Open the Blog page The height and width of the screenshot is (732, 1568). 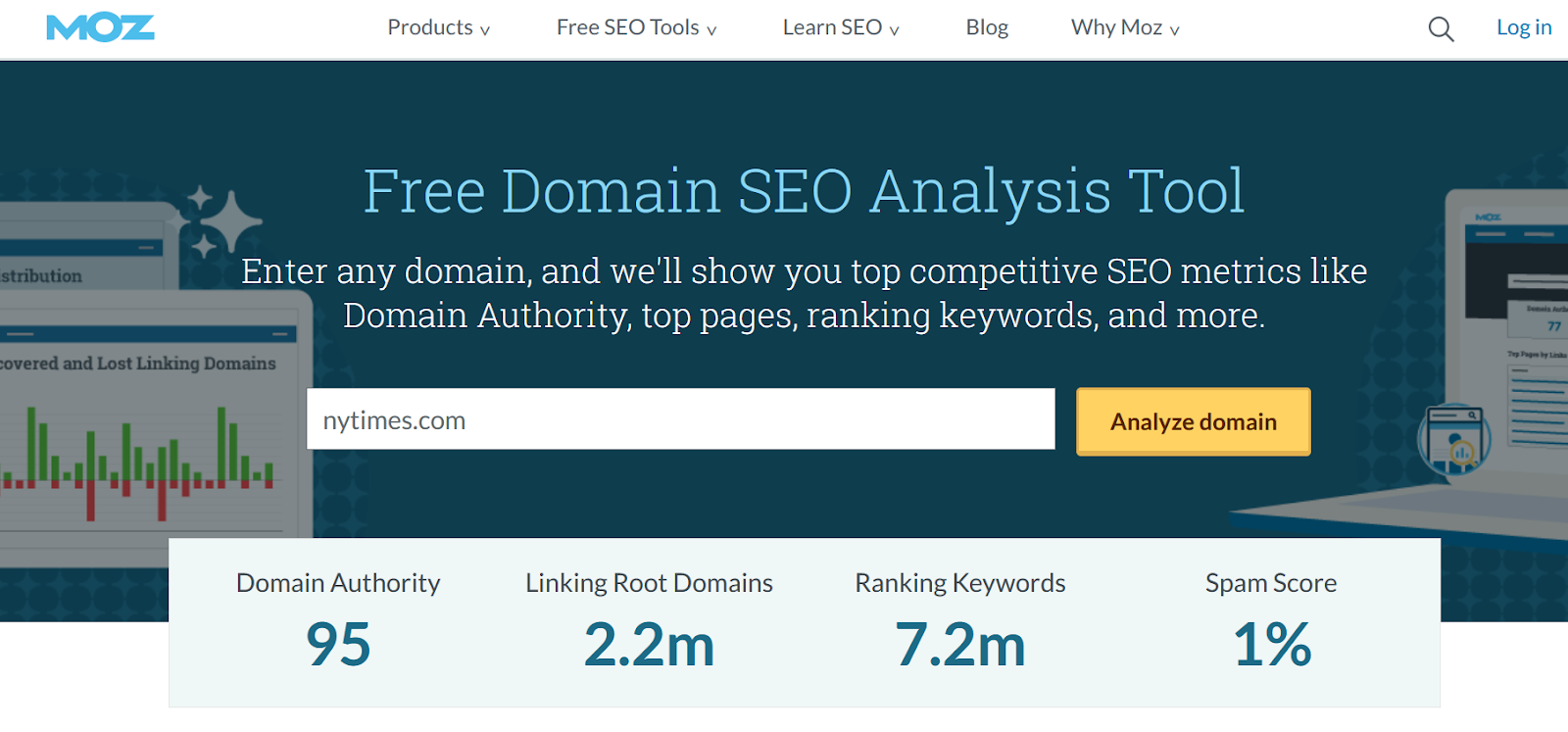point(987,27)
